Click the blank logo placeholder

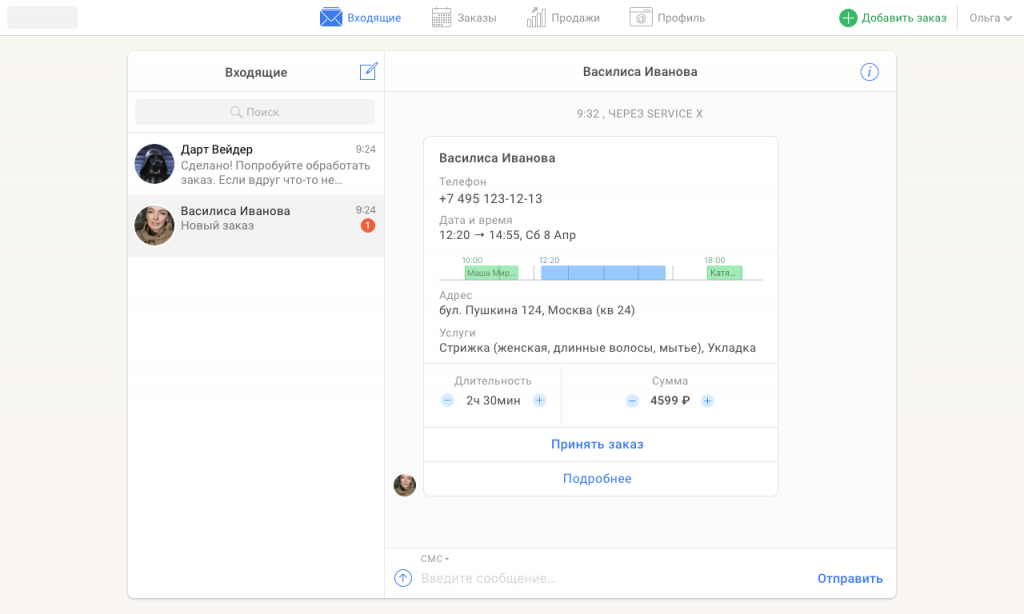42,18
